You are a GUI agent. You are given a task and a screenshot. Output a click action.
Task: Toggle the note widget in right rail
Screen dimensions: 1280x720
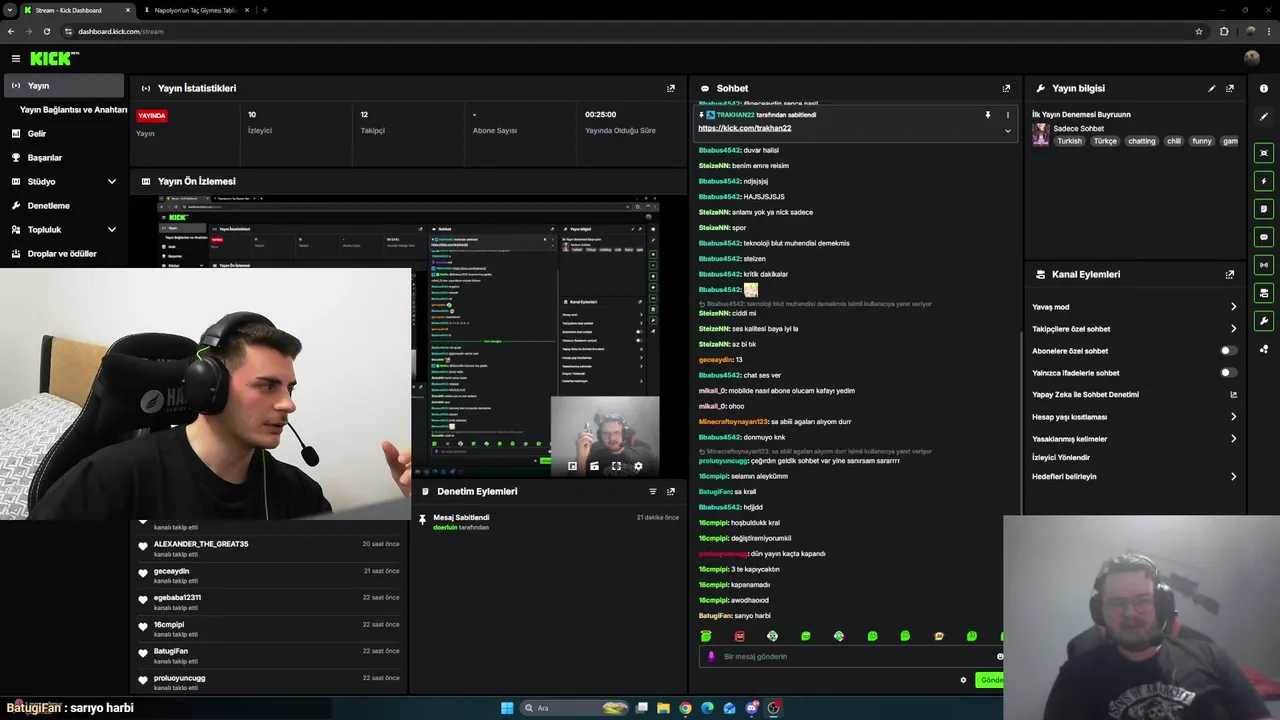point(1264,209)
